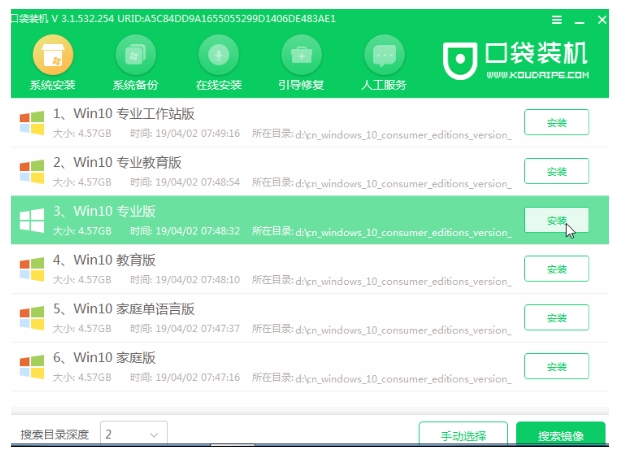Click timestamp 19/04/02 07:47:16
Screen dimensions: 622x464
pyautogui.click(x=198, y=377)
